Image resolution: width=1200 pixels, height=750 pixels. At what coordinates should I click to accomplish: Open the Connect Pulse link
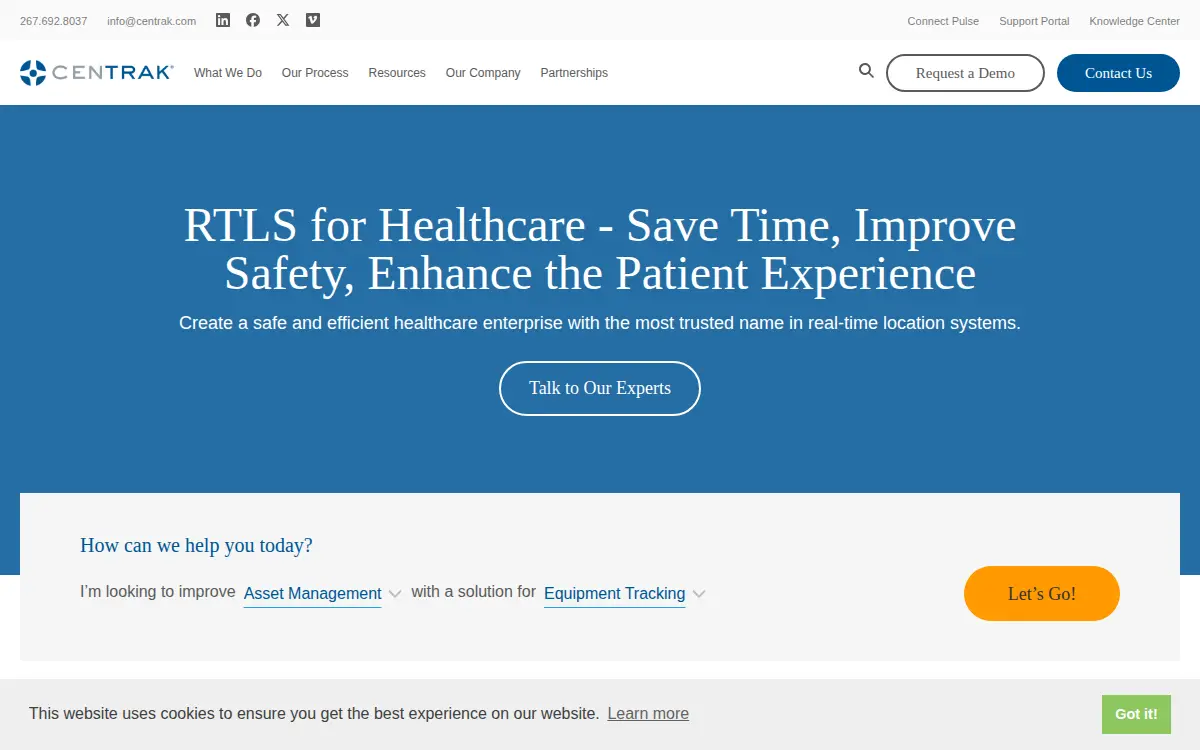click(943, 21)
